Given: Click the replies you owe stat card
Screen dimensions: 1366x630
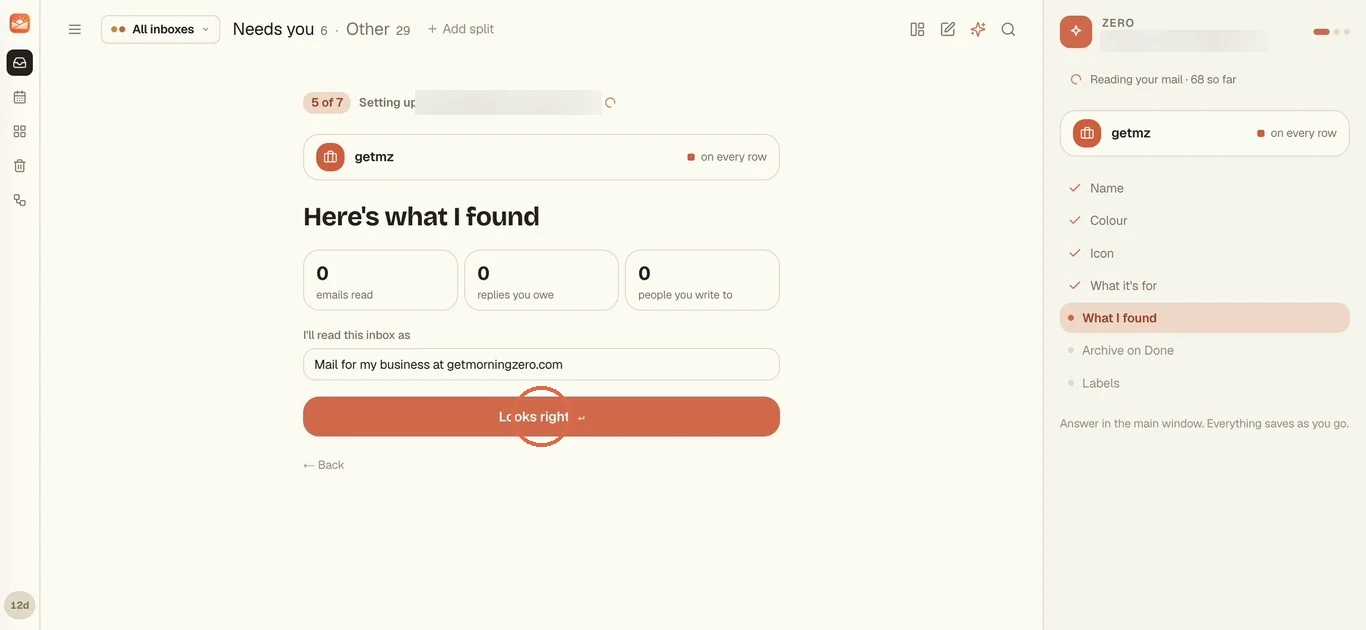Looking at the screenshot, I should [541, 280].
